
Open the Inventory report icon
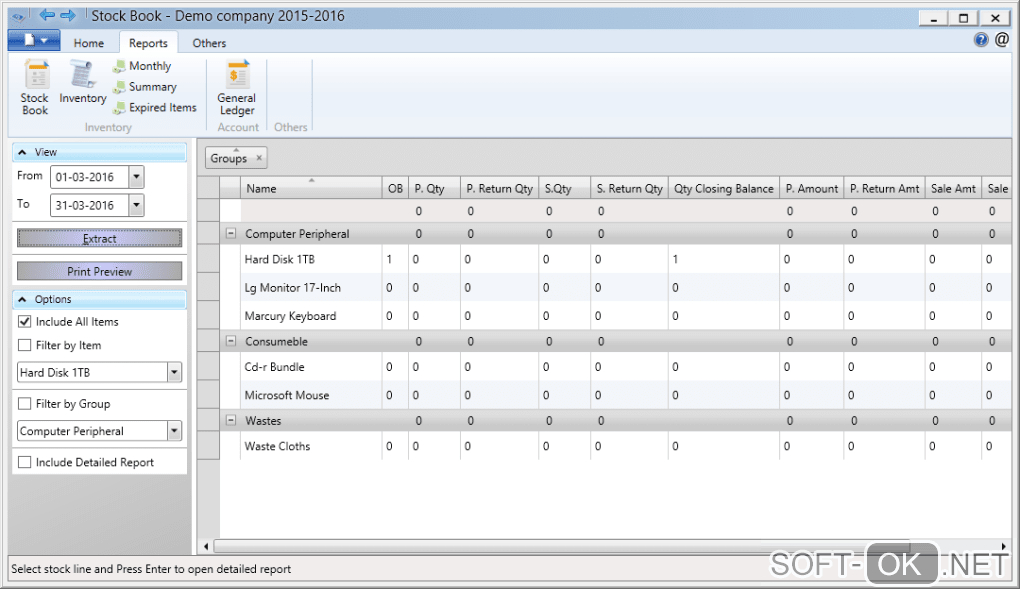[x=83, y=82]
